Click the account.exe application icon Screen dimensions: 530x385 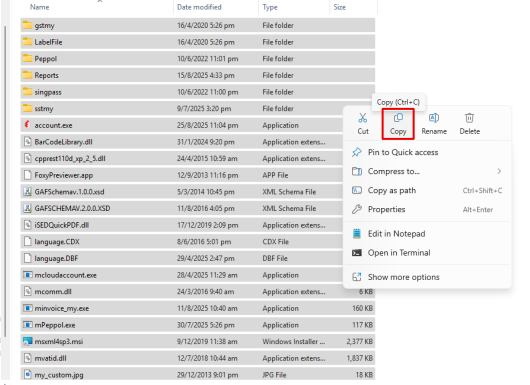click(28, 125)
